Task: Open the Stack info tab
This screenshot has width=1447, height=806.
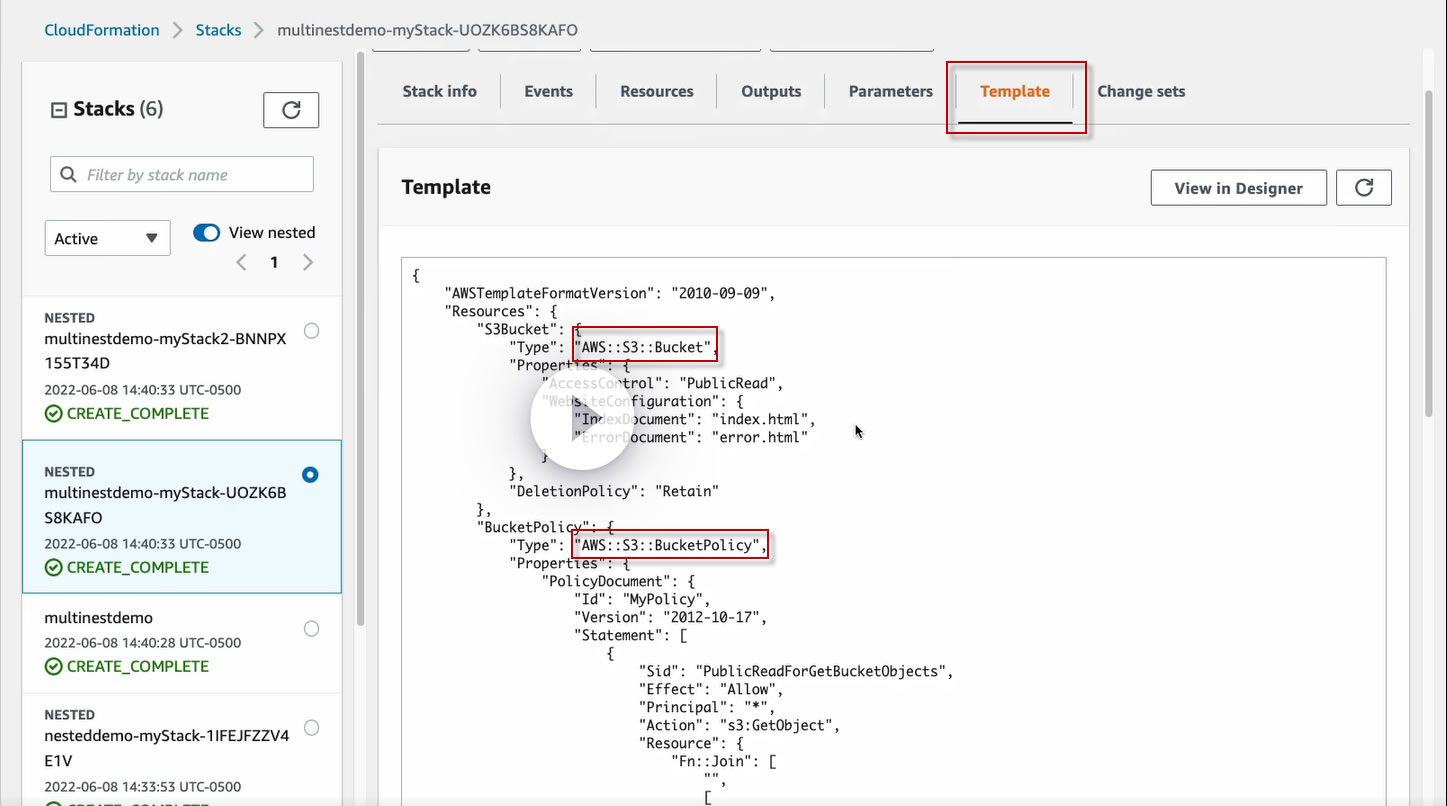Action: click(x=440, y=91)
